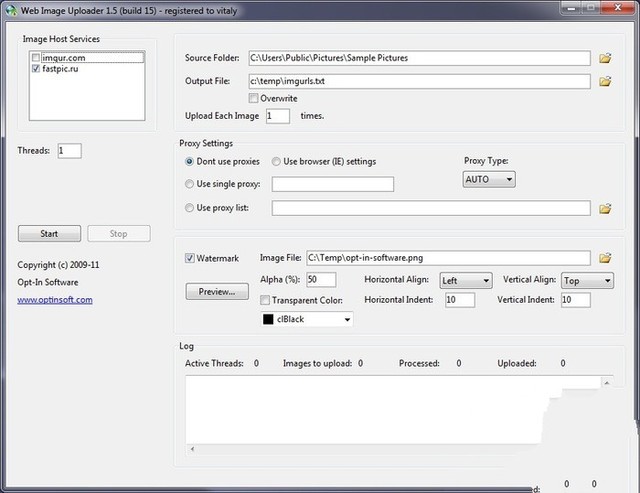Disable the Watermark checkbox
Image resolution: width=640 pixels, height=493 pixels.
point(190,258)
